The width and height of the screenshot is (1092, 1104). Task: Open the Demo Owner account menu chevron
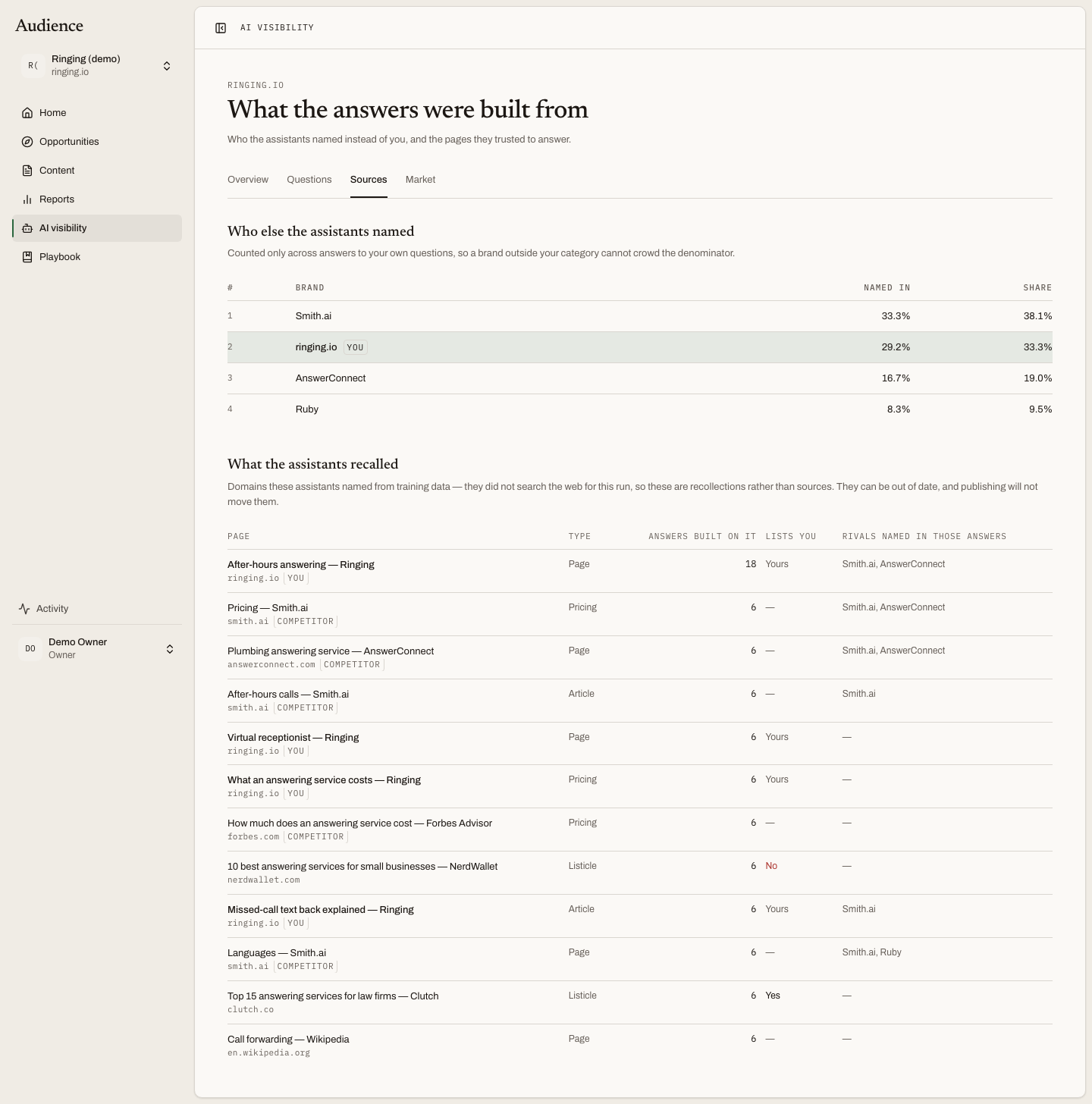tap(170, 649)
